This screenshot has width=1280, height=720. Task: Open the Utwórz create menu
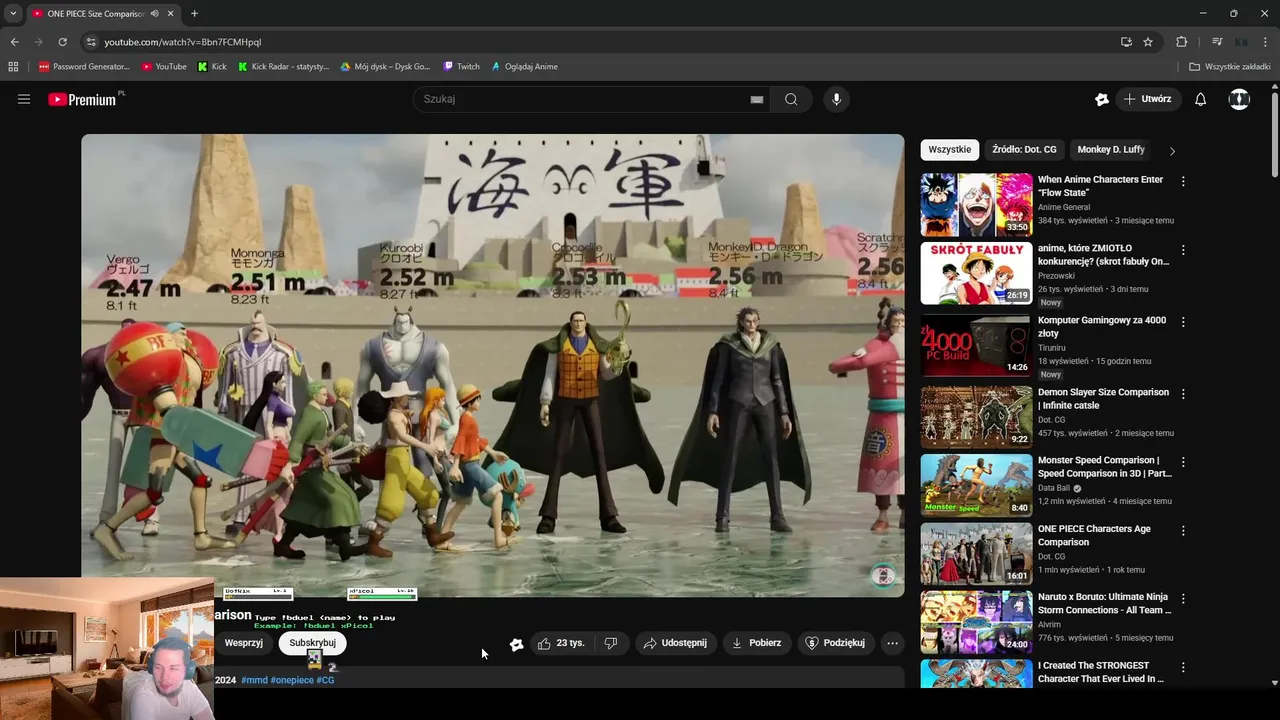coord(1147,99)
